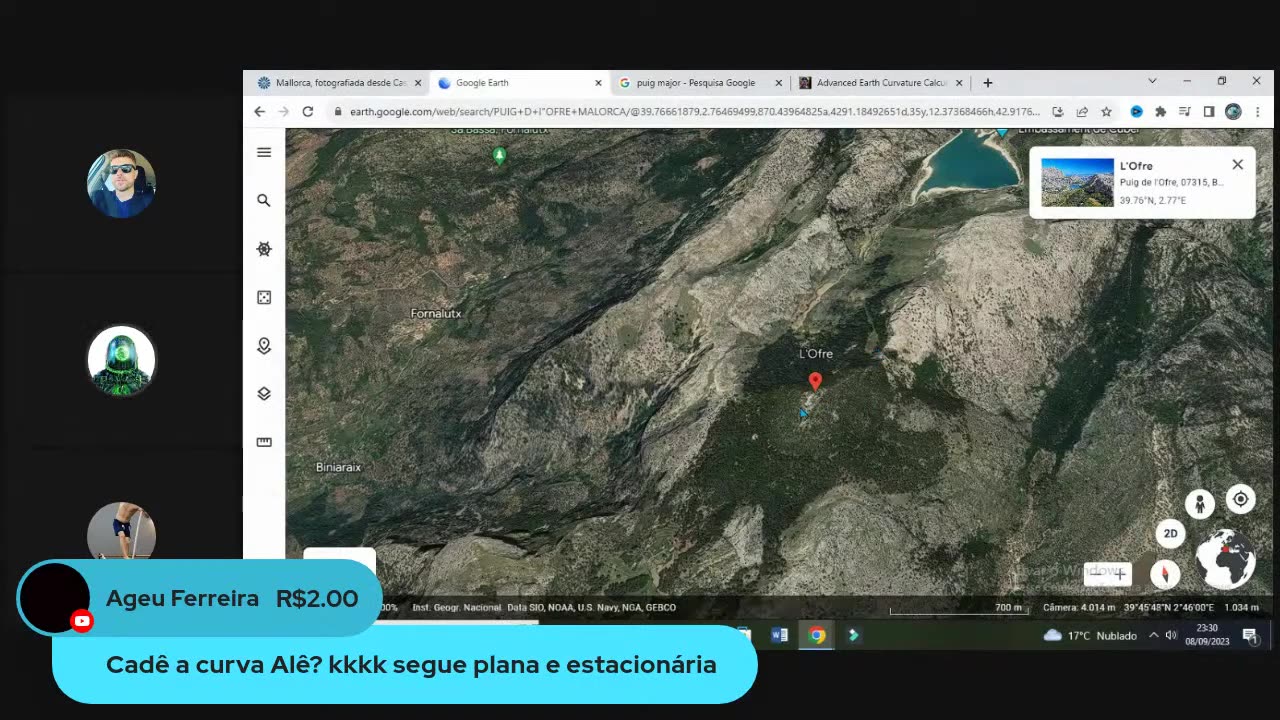Open the Chrome three-dot menu

pos(1257,112)
